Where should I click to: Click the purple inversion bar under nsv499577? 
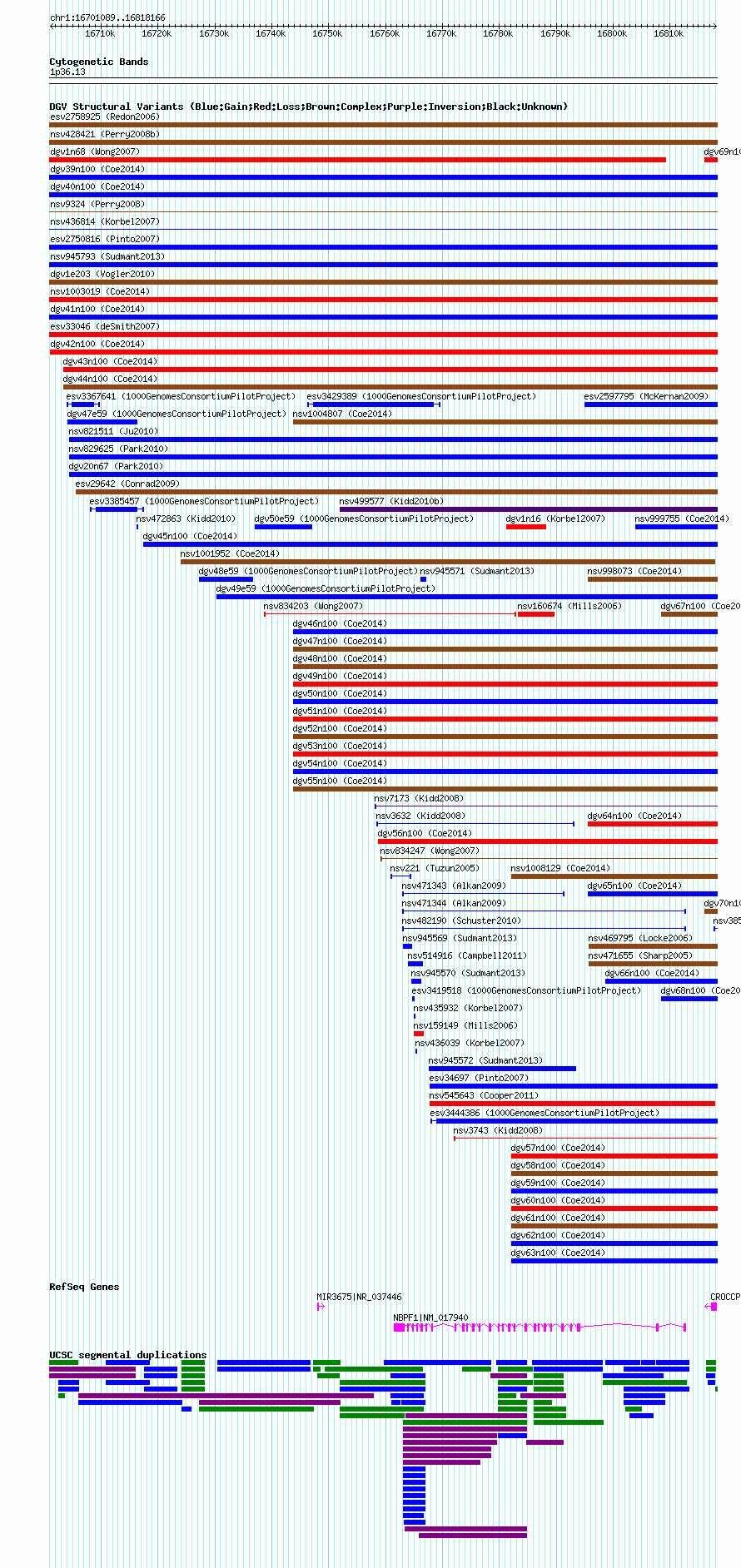point(529,509)
